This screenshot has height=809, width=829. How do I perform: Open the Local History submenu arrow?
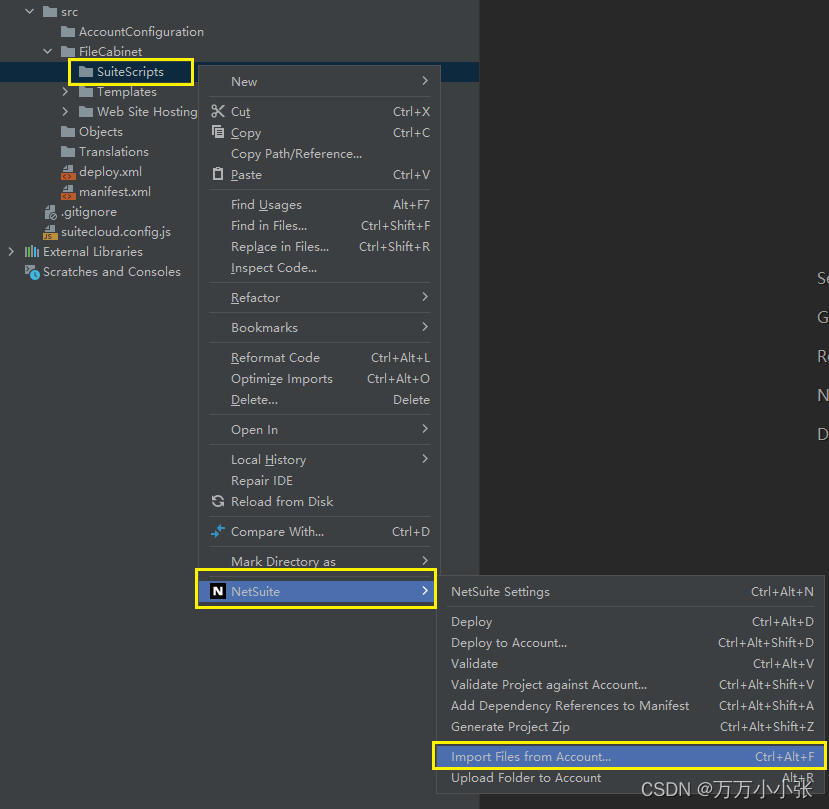425,458
